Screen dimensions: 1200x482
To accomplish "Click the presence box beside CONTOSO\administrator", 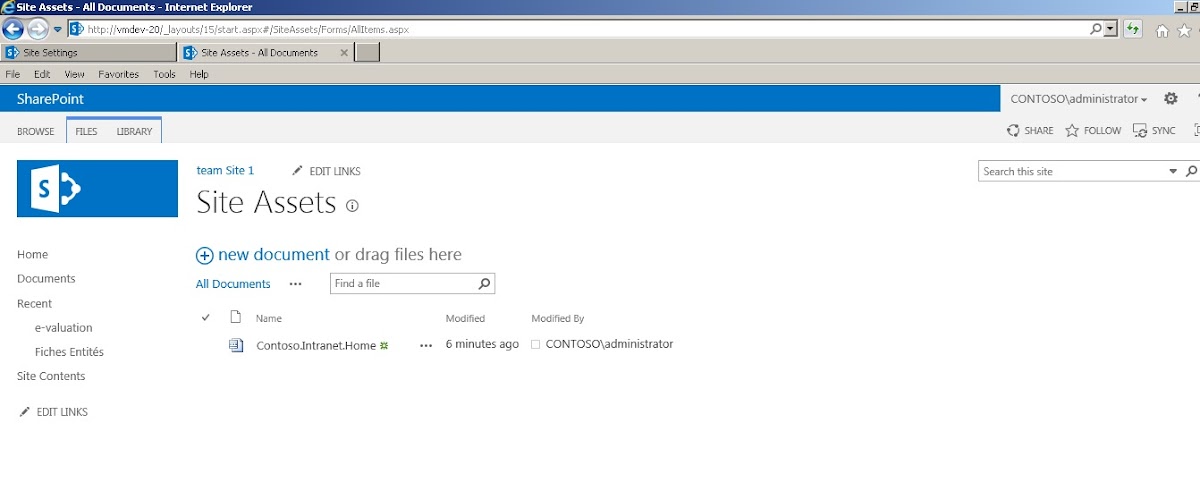I will click(536, 345).
